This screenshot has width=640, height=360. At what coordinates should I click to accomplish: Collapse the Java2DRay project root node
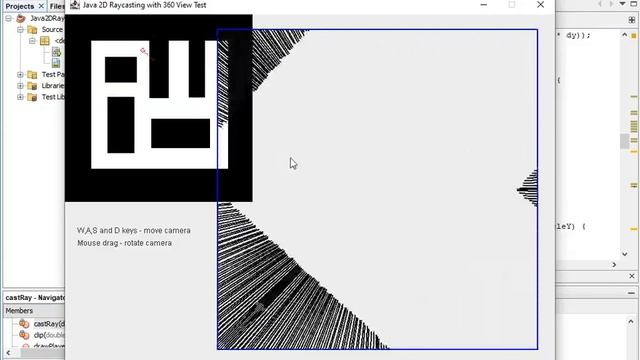(x=9, y=18)
